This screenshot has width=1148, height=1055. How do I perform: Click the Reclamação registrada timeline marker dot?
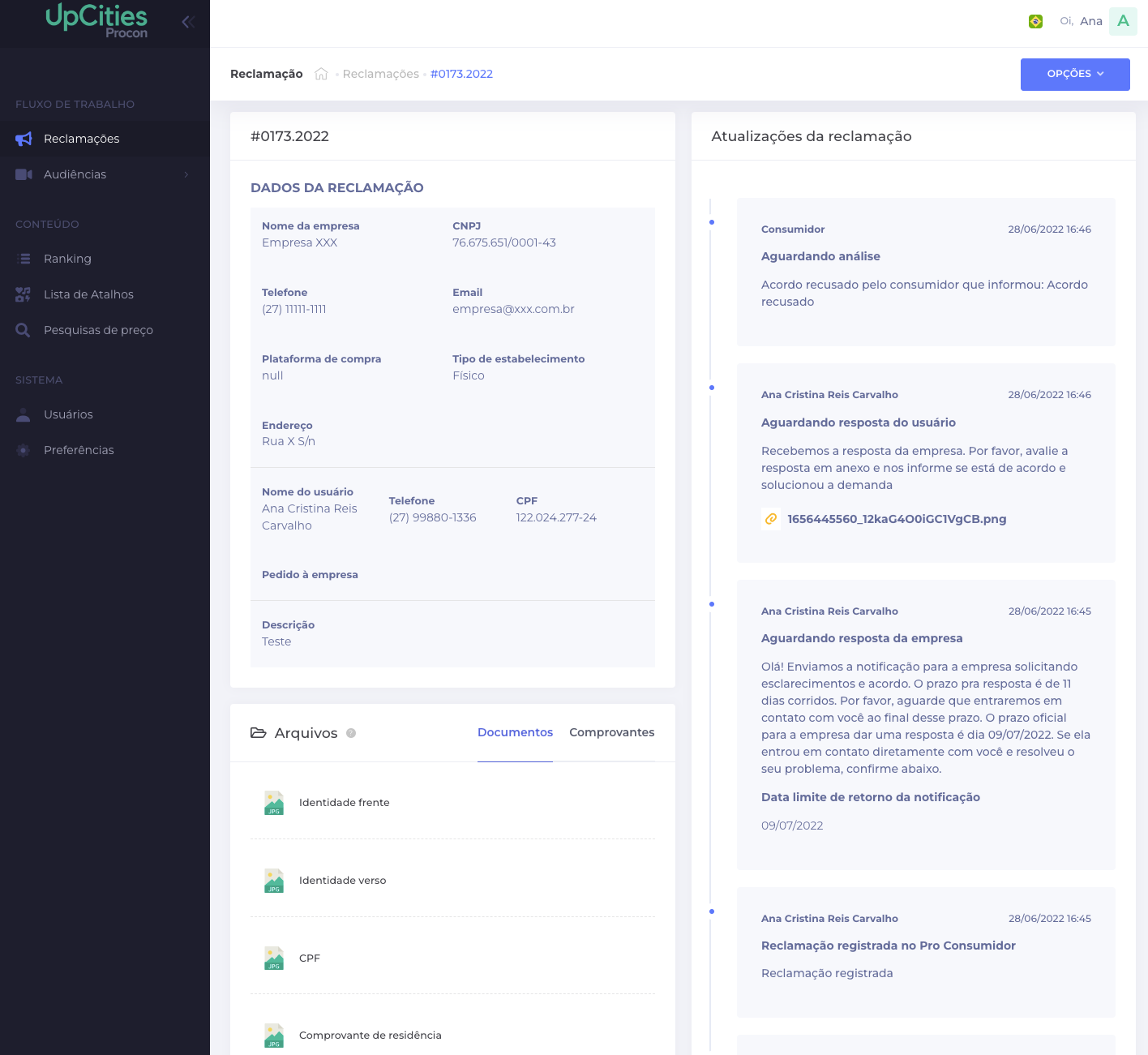click(712, 911)
